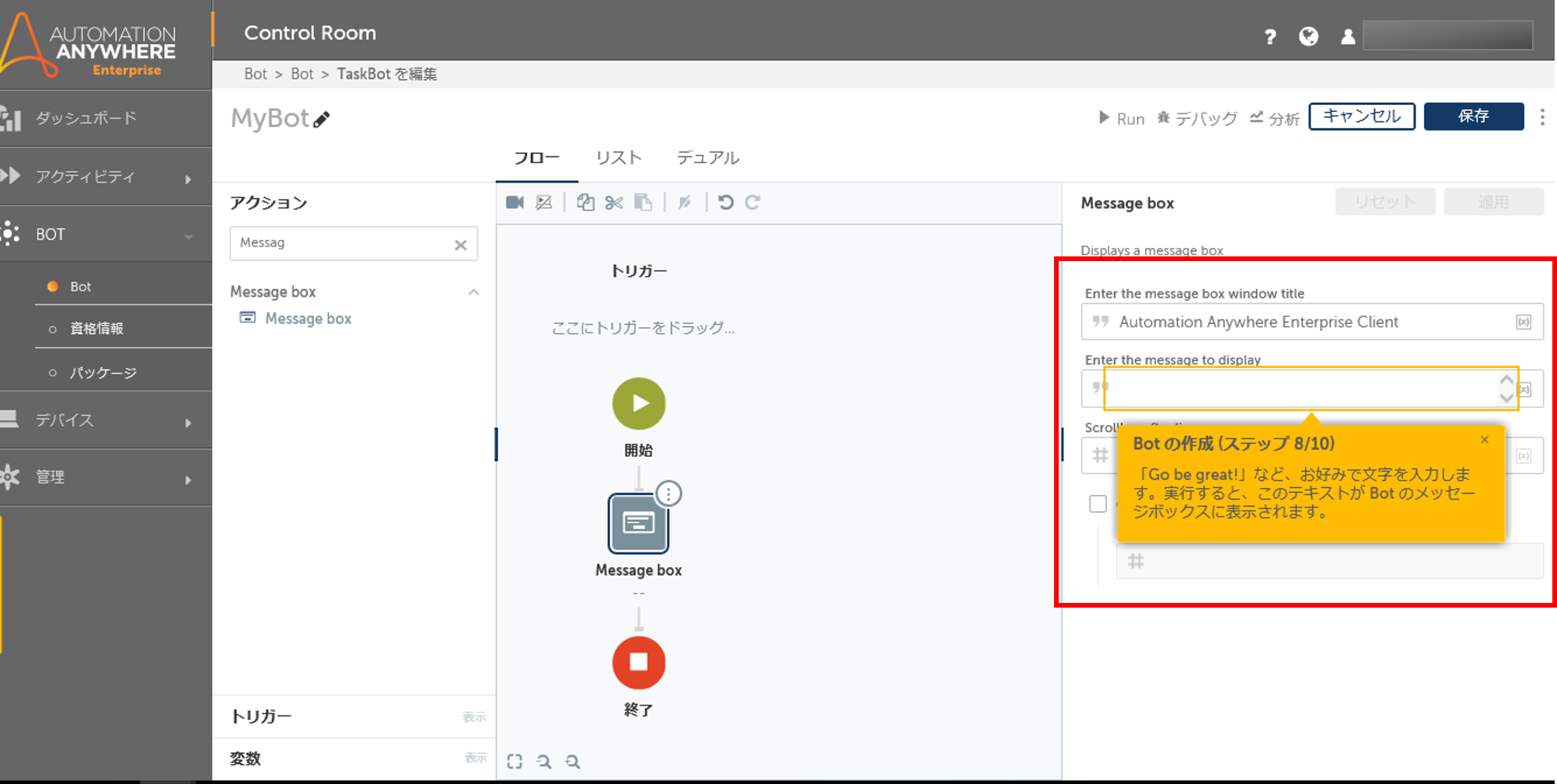Expand the Activity sidebar menu
This screenshot has height=784, width=1557.
[106, 176]
